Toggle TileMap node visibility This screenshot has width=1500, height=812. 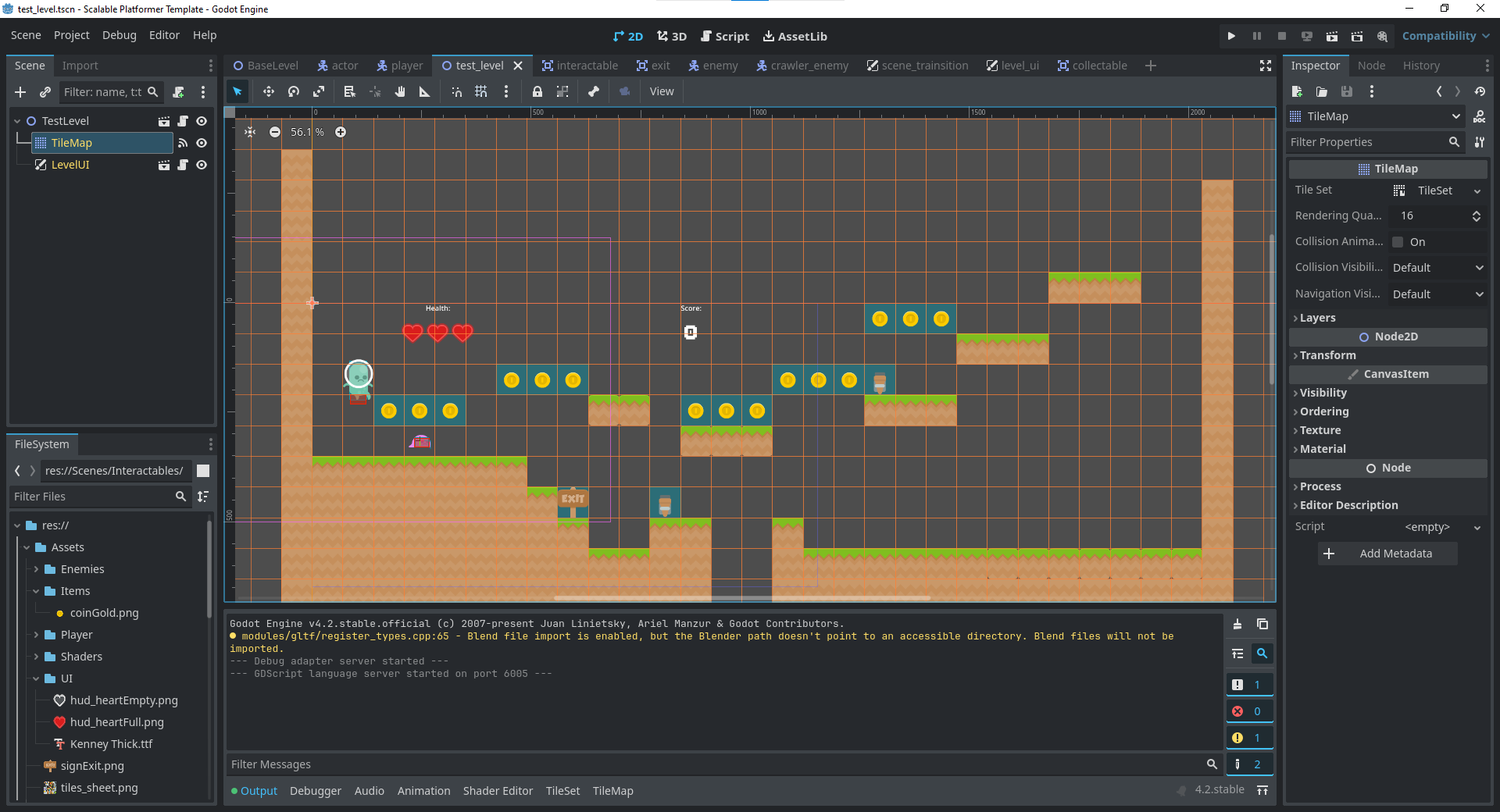[x=202, y=143]
